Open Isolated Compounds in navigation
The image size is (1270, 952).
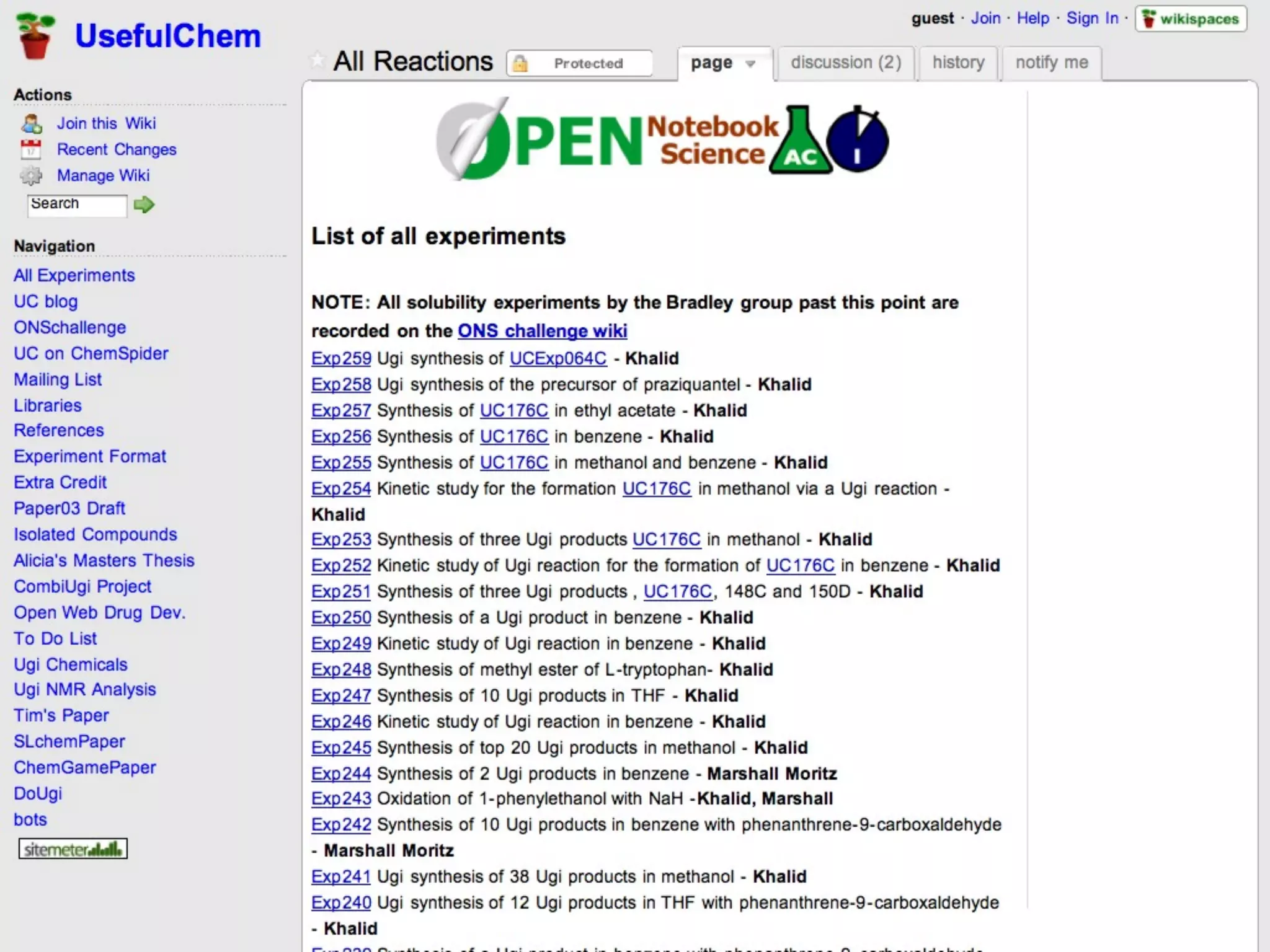pos(95,534)
